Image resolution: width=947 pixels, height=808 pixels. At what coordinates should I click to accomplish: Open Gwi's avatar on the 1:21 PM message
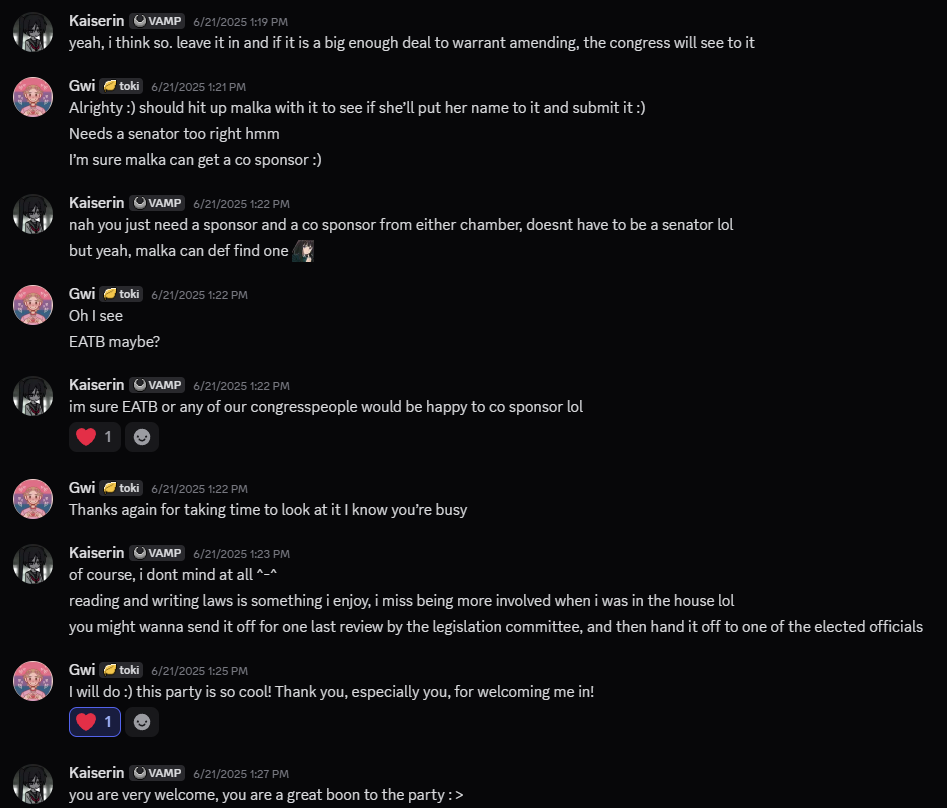(33, 96)
